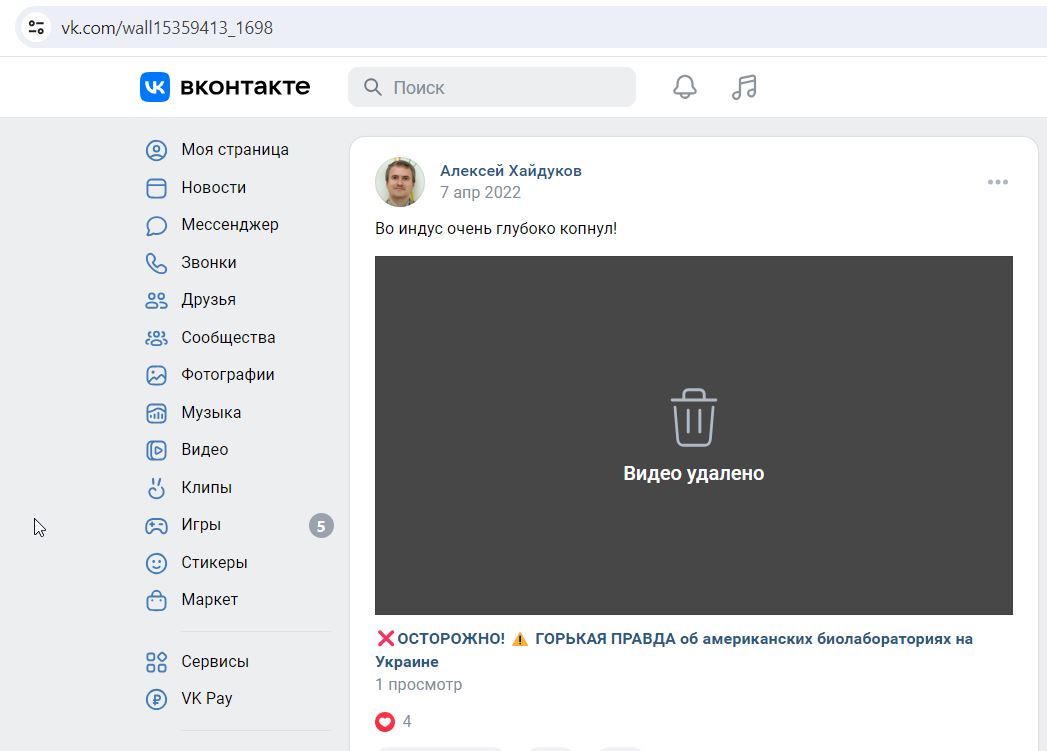Click the Музыка chart icon
This screenshot has height=751, width=1047.
156,413
